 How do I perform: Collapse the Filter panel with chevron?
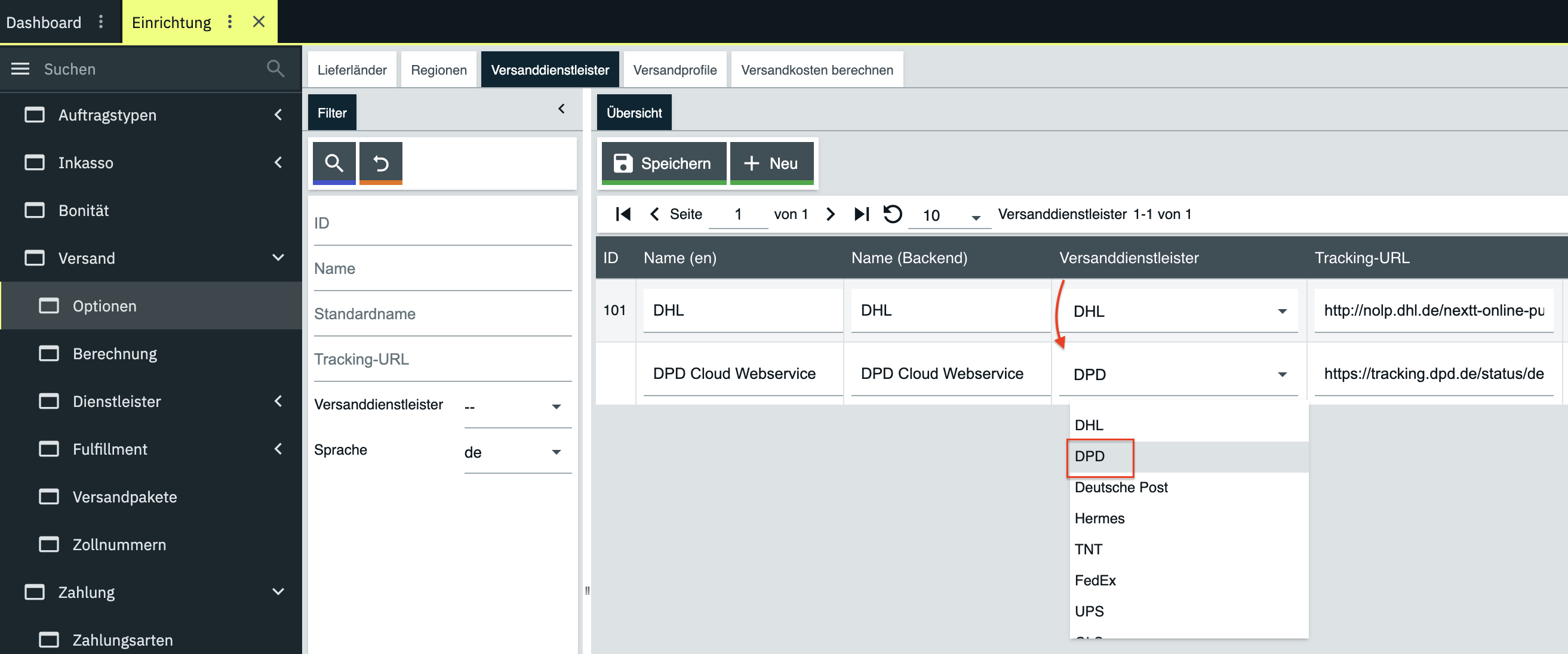pos(561,109)
